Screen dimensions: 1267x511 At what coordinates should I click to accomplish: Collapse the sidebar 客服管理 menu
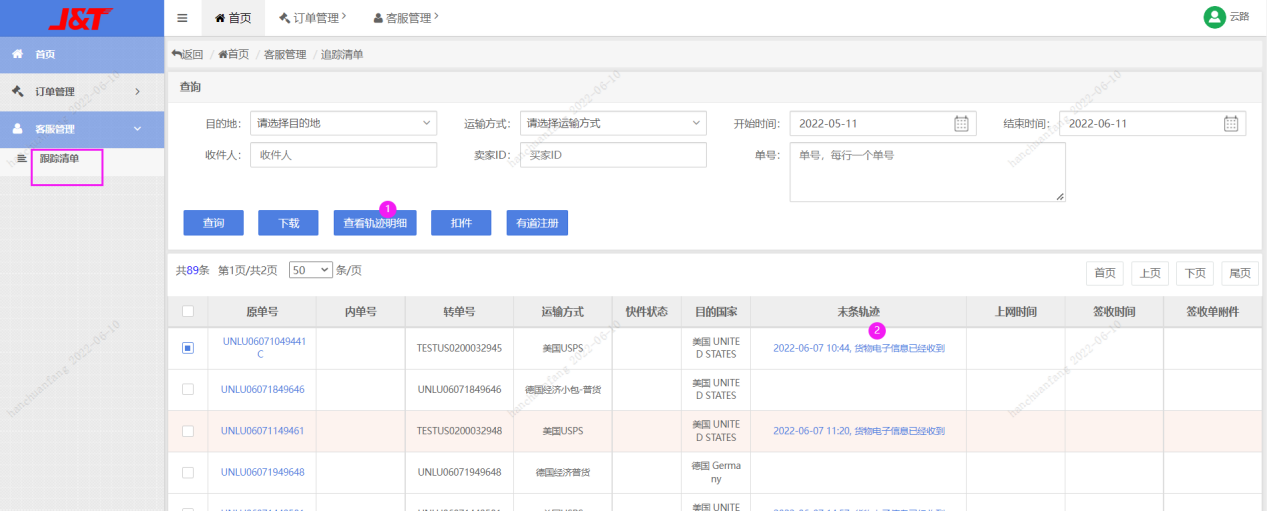pos(82,129)
